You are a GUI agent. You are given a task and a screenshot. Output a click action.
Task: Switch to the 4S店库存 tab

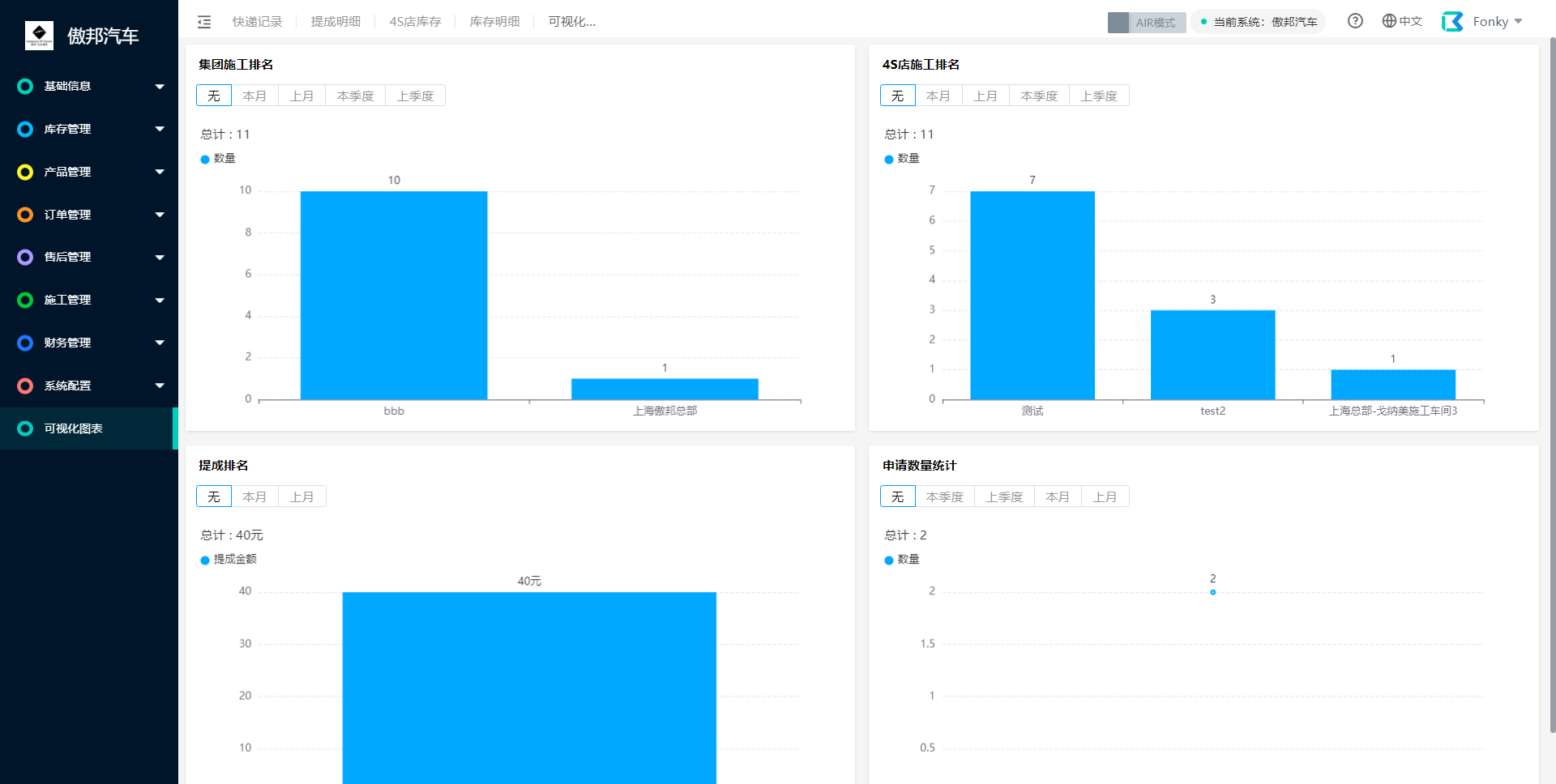[x=415, y=22]
